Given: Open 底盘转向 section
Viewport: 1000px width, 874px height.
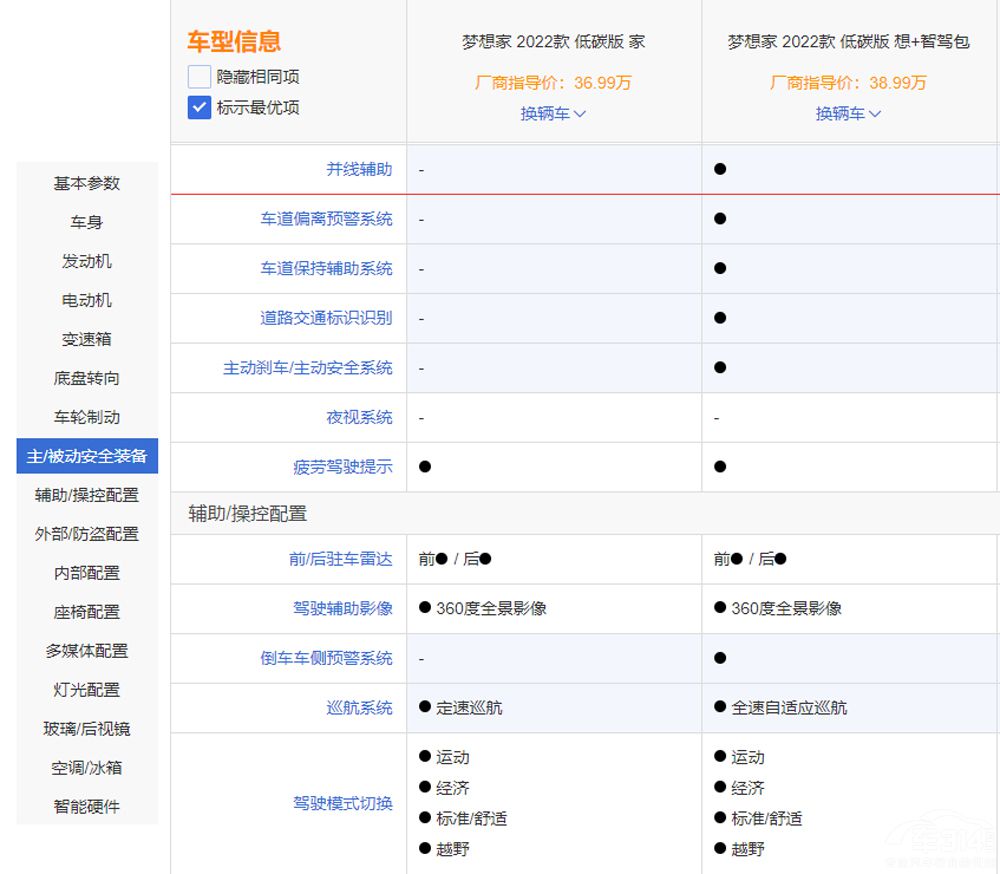Looking at the screenshot, I should [87, 378].
